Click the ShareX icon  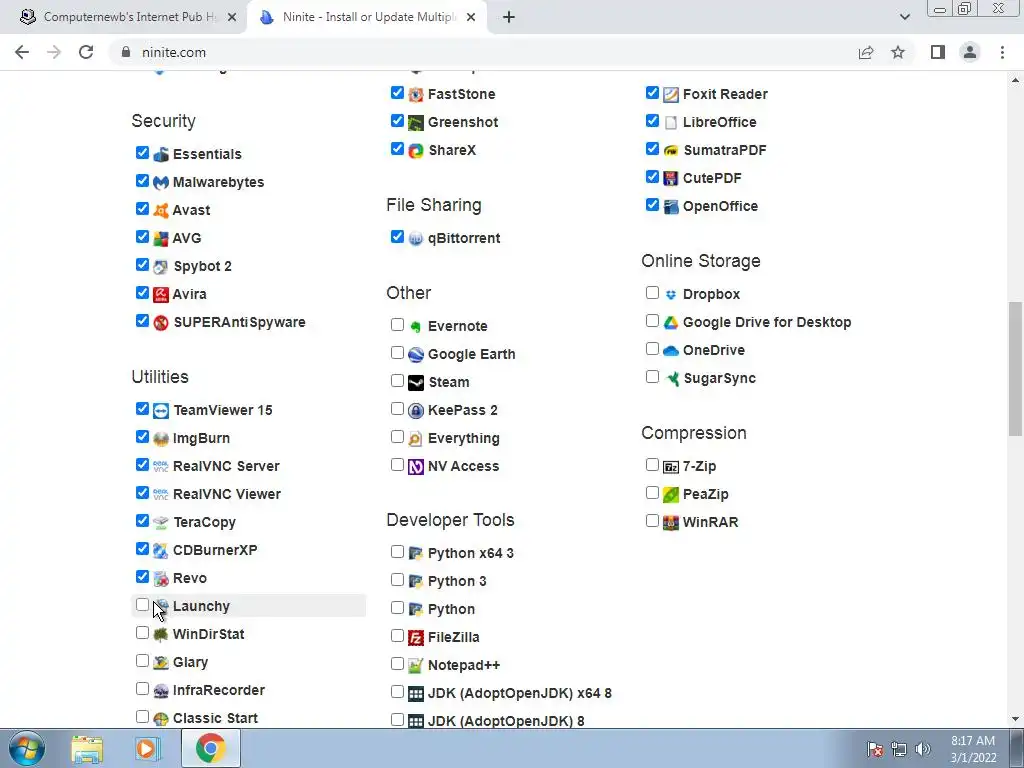pyautogui.click(x=416, y=151)
